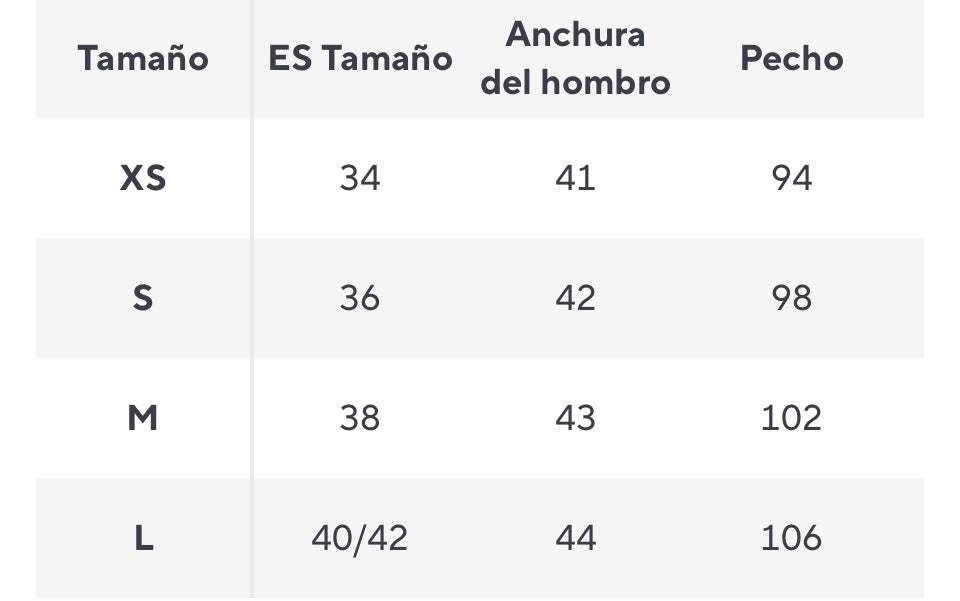Click shoulder width value 43
Viewport: 960px width, 601px height.
(575, 418)
